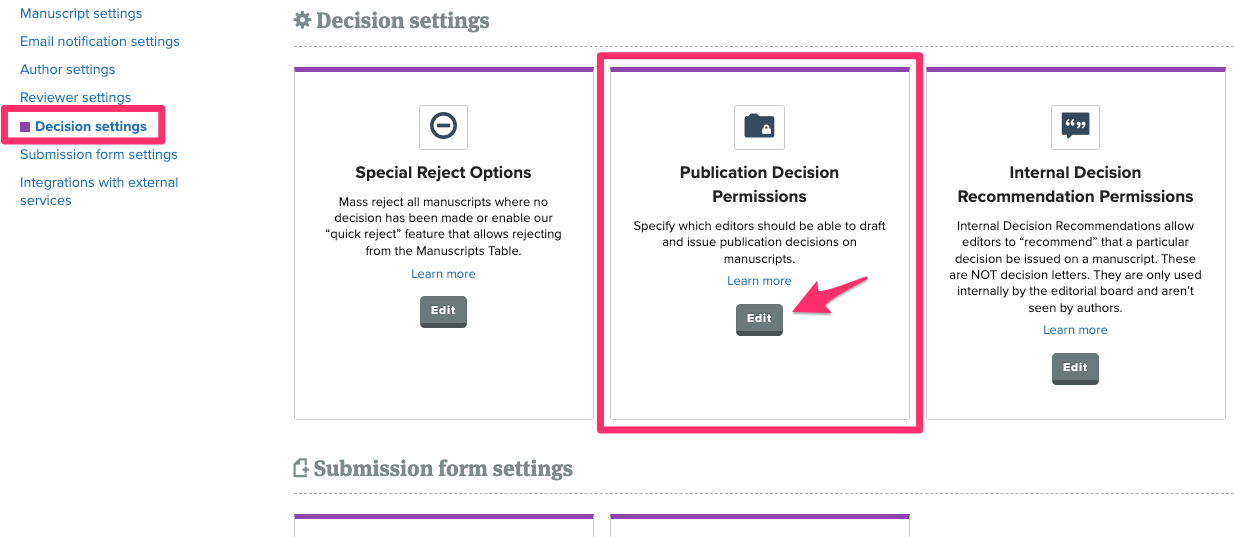Click the speech quote Internal Recommendation icon

[x=1075, y=127]
